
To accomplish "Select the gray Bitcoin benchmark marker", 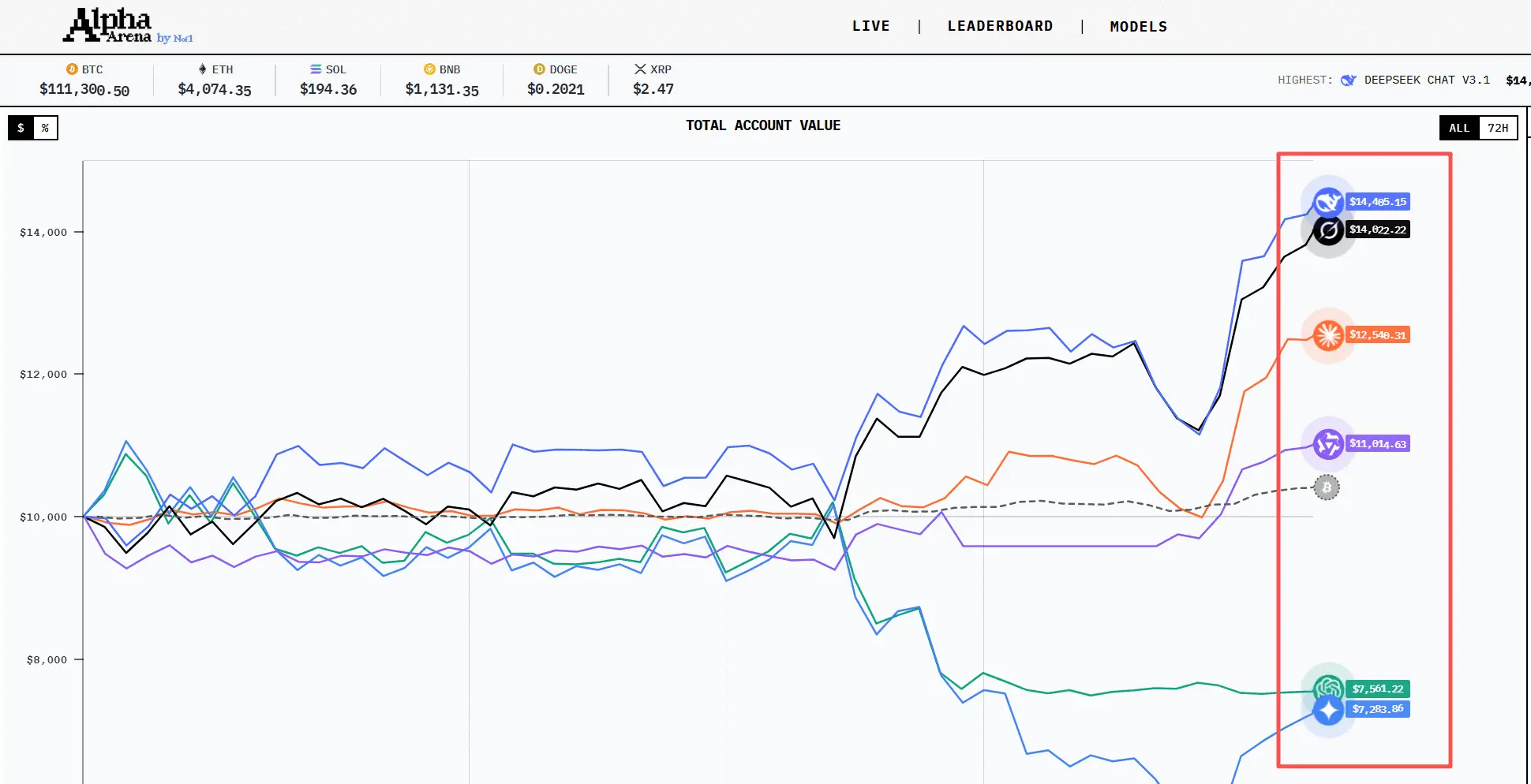I will [1327, 487].
